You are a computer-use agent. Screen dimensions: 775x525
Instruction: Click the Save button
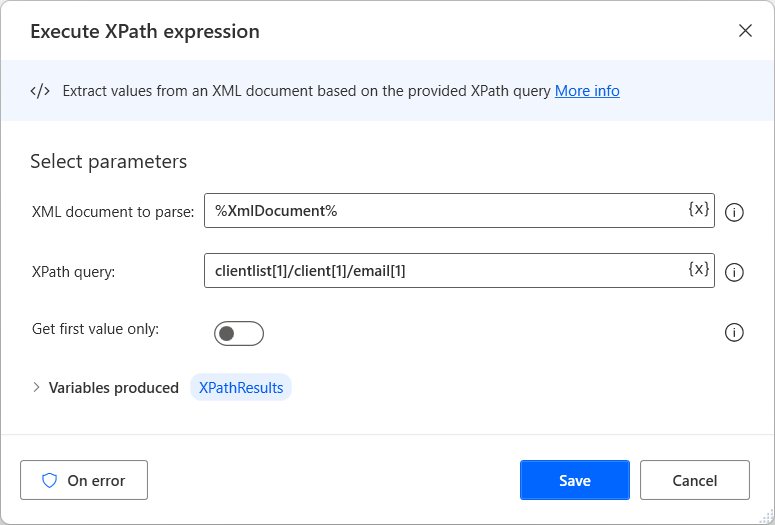pos(574,480)
